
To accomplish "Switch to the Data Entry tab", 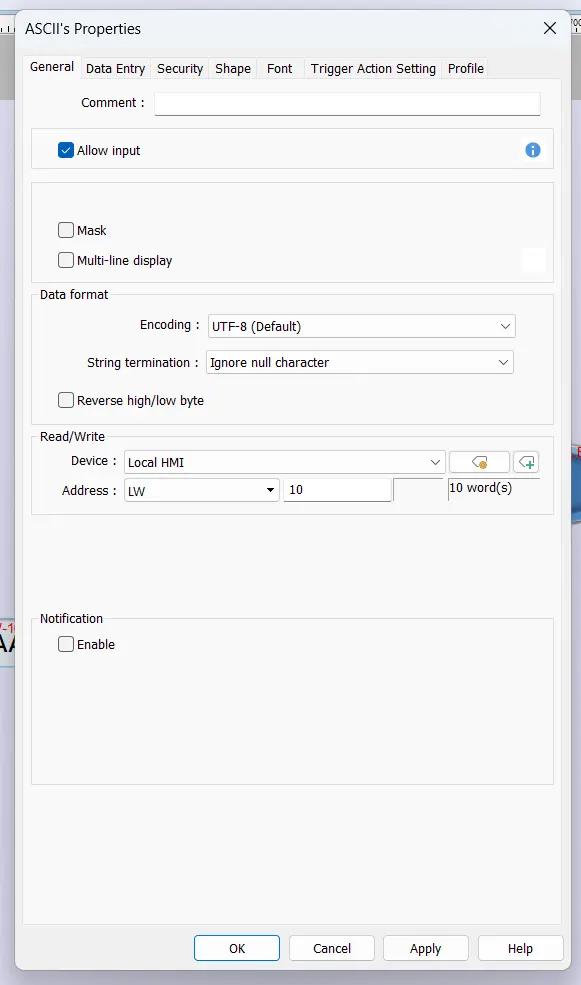I will (x=116, y=68).
